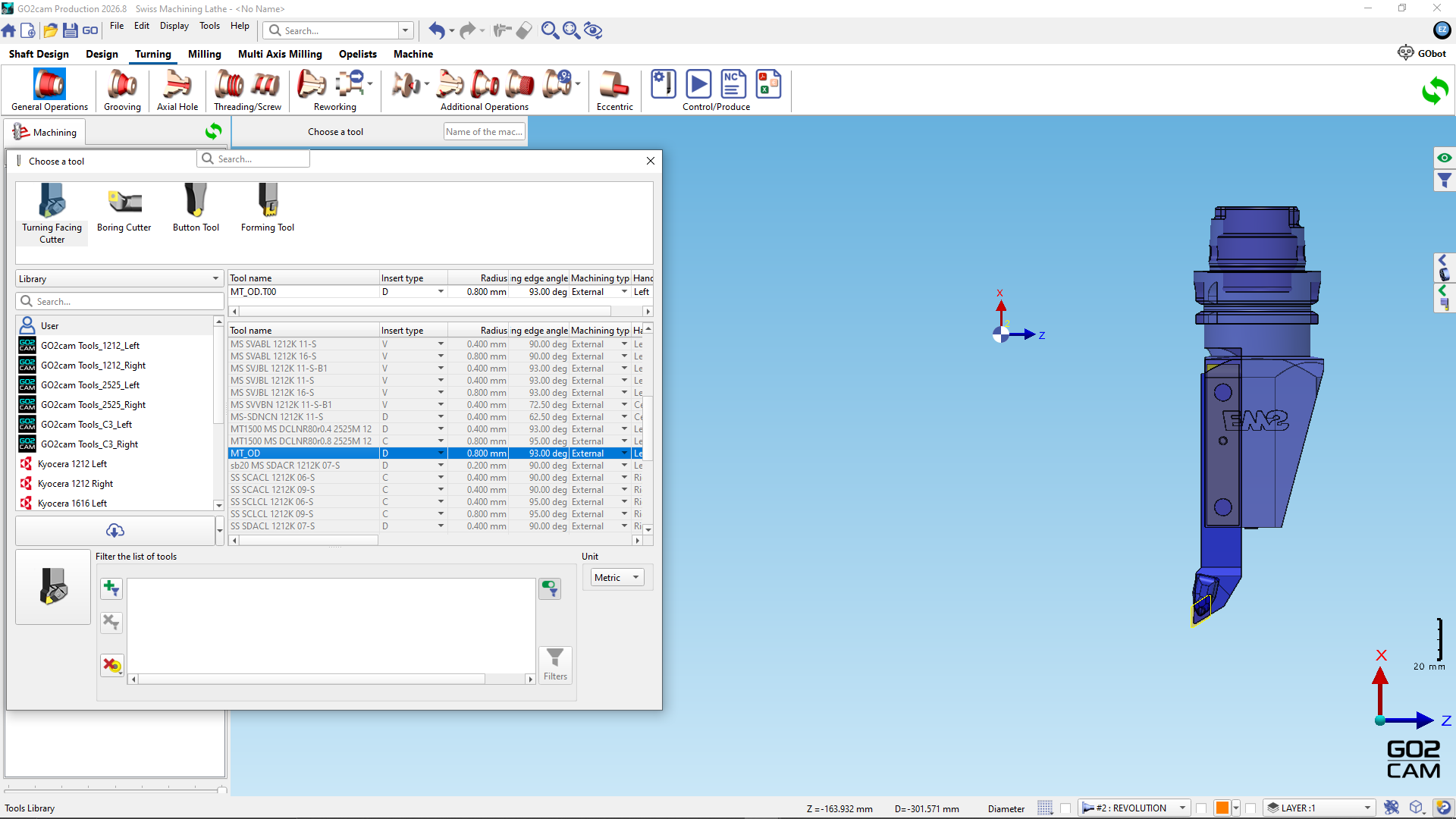
Task: Undo the last action
Action: [437, 30]
